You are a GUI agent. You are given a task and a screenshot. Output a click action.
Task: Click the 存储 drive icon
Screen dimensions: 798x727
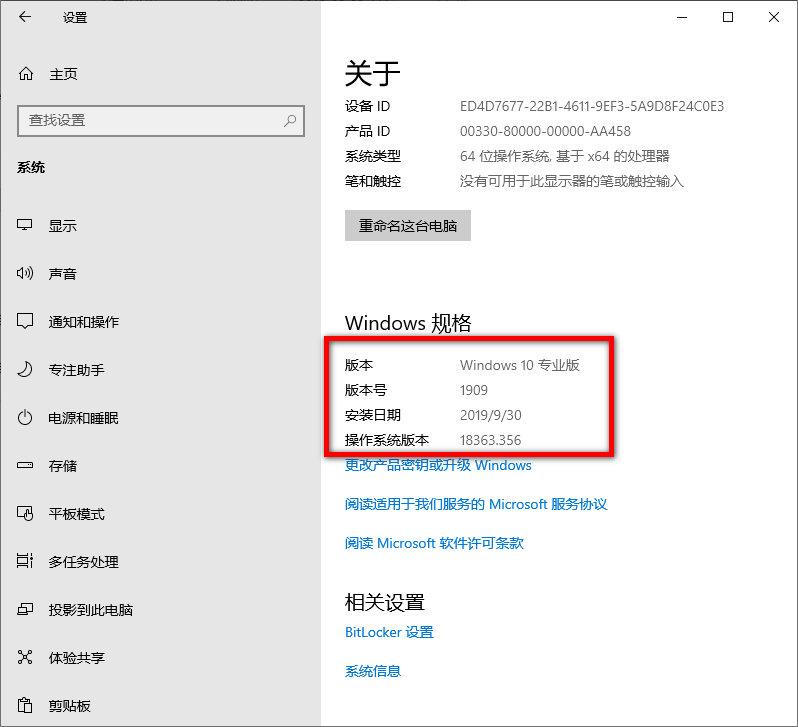pos(24,465)
